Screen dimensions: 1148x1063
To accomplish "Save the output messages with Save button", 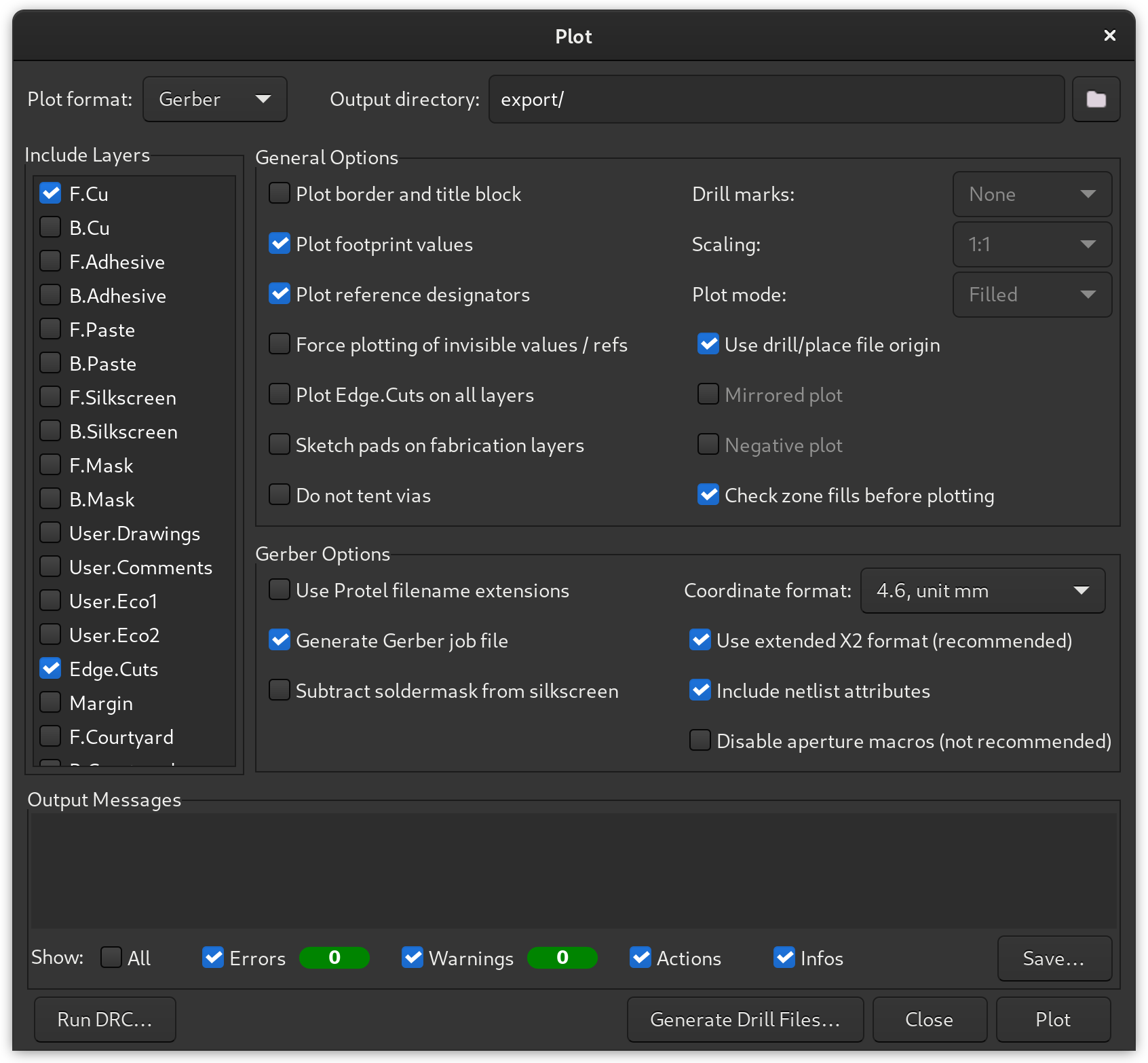I will (1054, 958).
